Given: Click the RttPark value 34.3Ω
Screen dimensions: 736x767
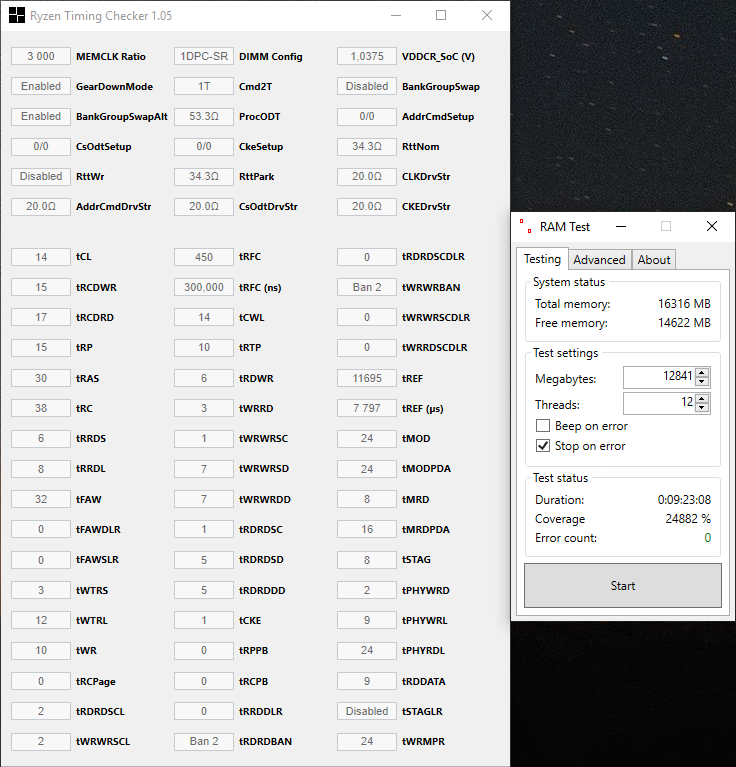Looking at the screenshot, I should pyautogui.click(x=204, y=176).
